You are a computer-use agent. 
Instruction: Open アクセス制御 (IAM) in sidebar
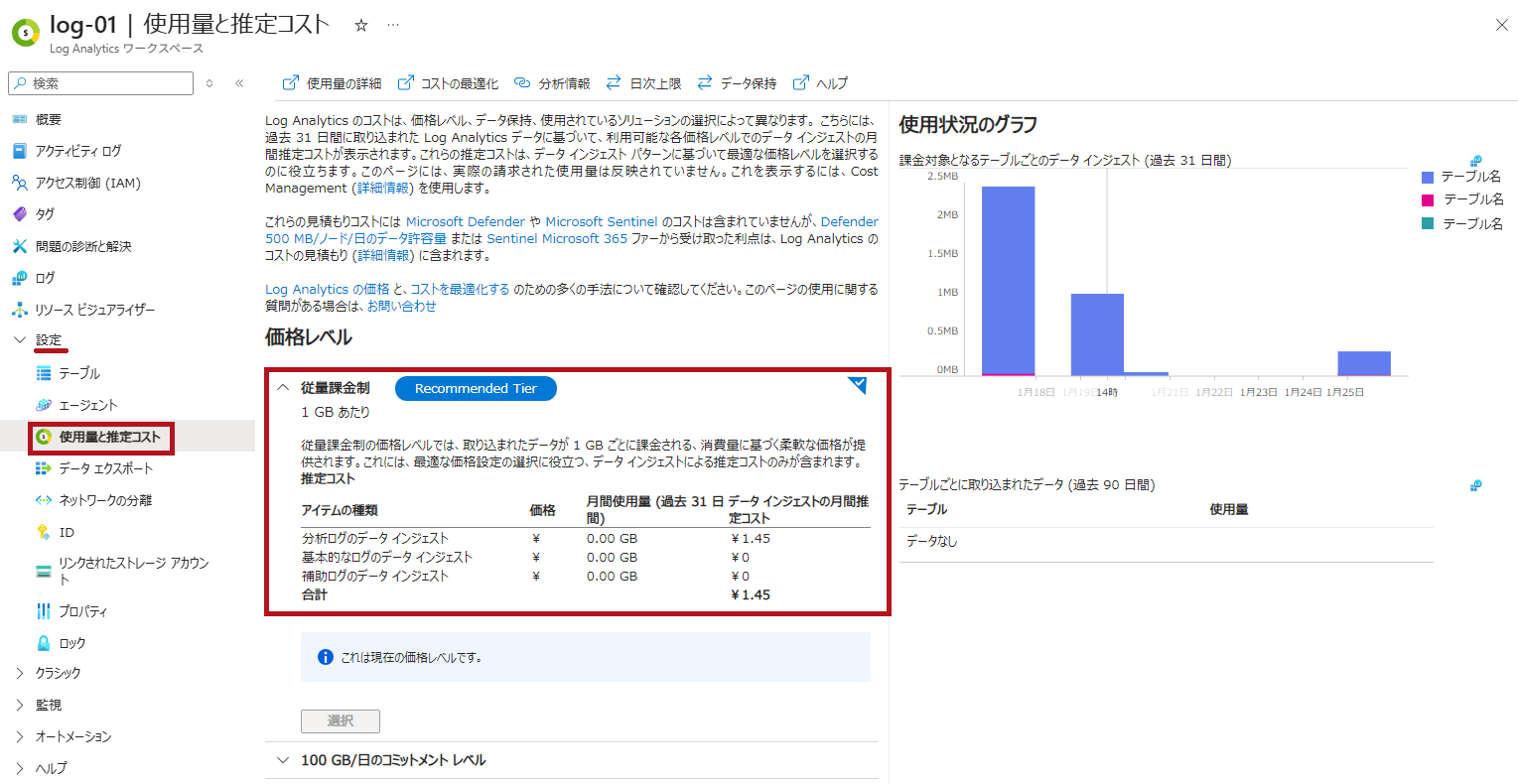pyautogui.click(x=87, y=183)
